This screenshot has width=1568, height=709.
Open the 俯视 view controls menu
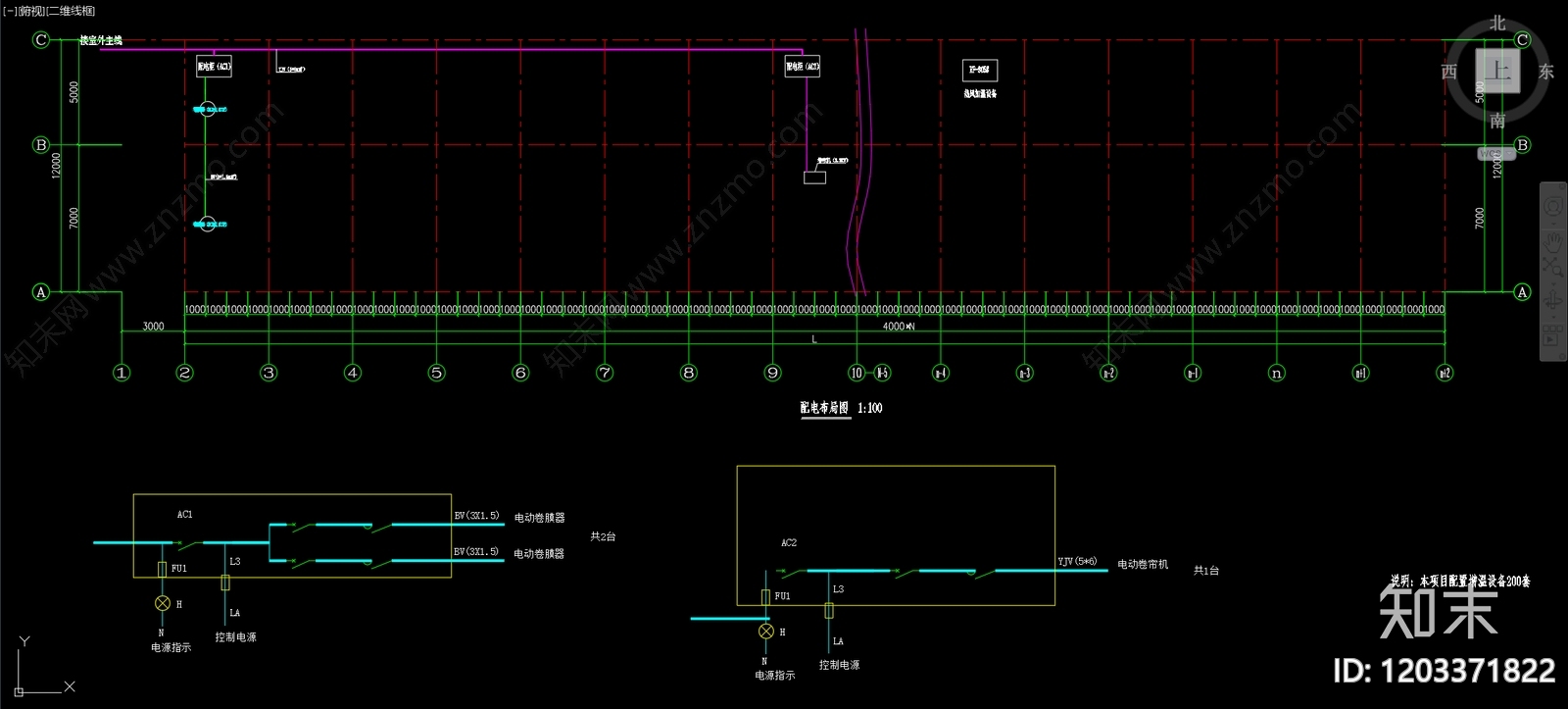pyautogui.click(x=32, y=11)
